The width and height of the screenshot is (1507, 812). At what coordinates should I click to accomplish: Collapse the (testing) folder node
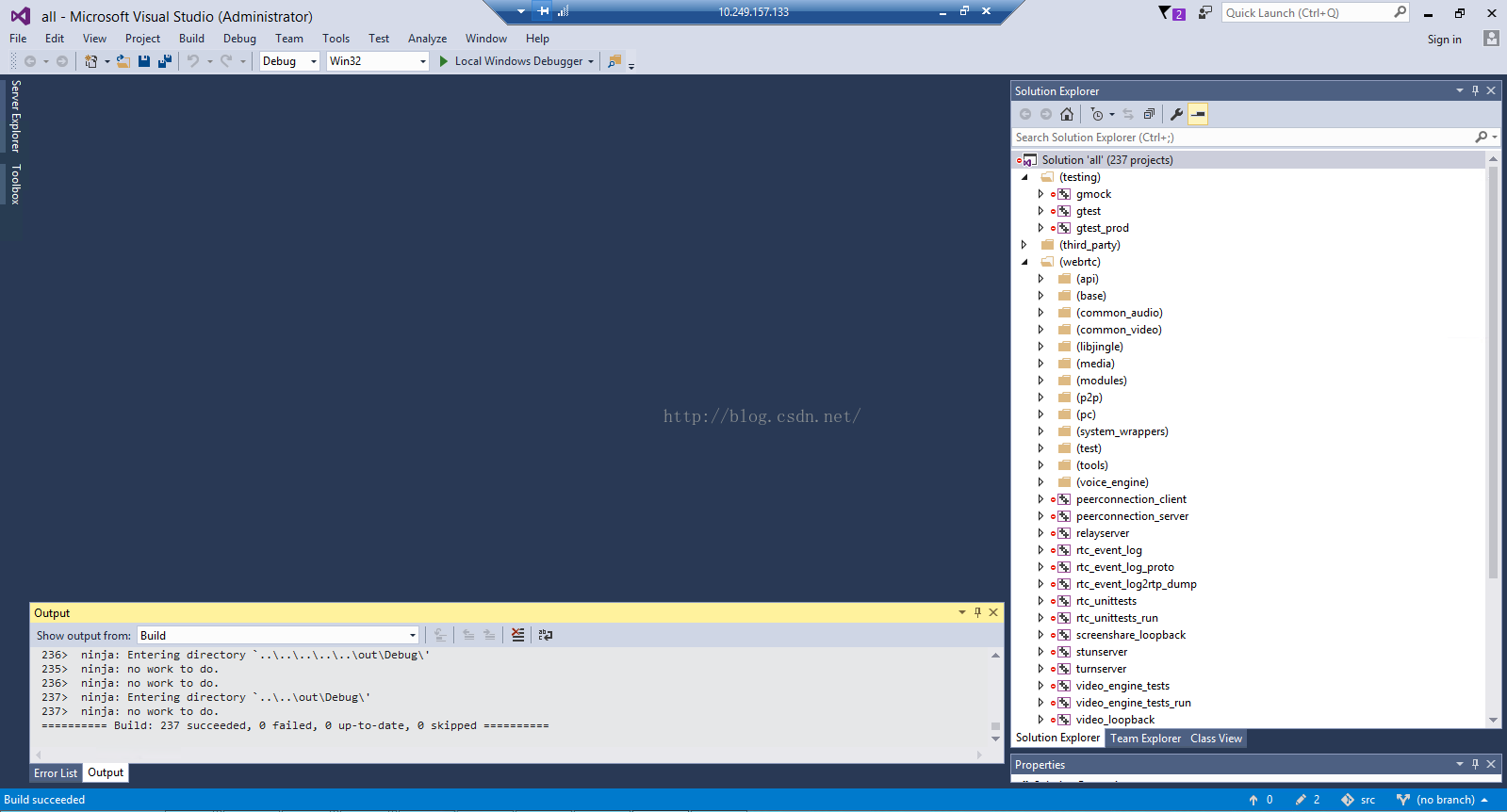1024,177
